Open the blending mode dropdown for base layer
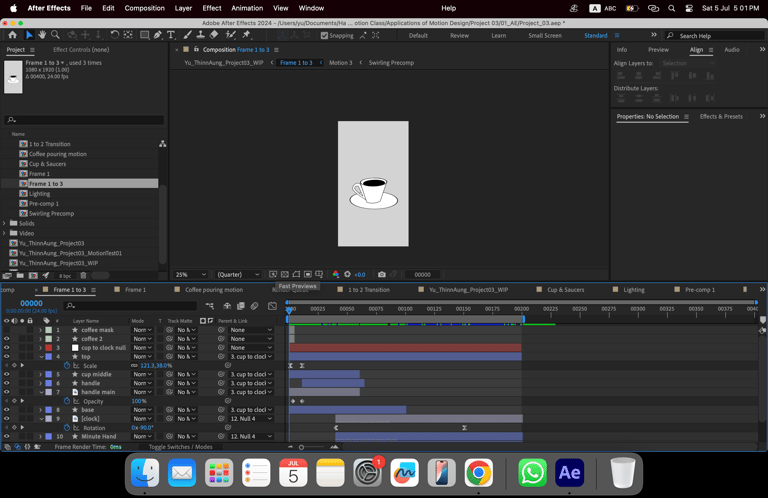The height and width of the screenshot is (498, 768). 142,410
